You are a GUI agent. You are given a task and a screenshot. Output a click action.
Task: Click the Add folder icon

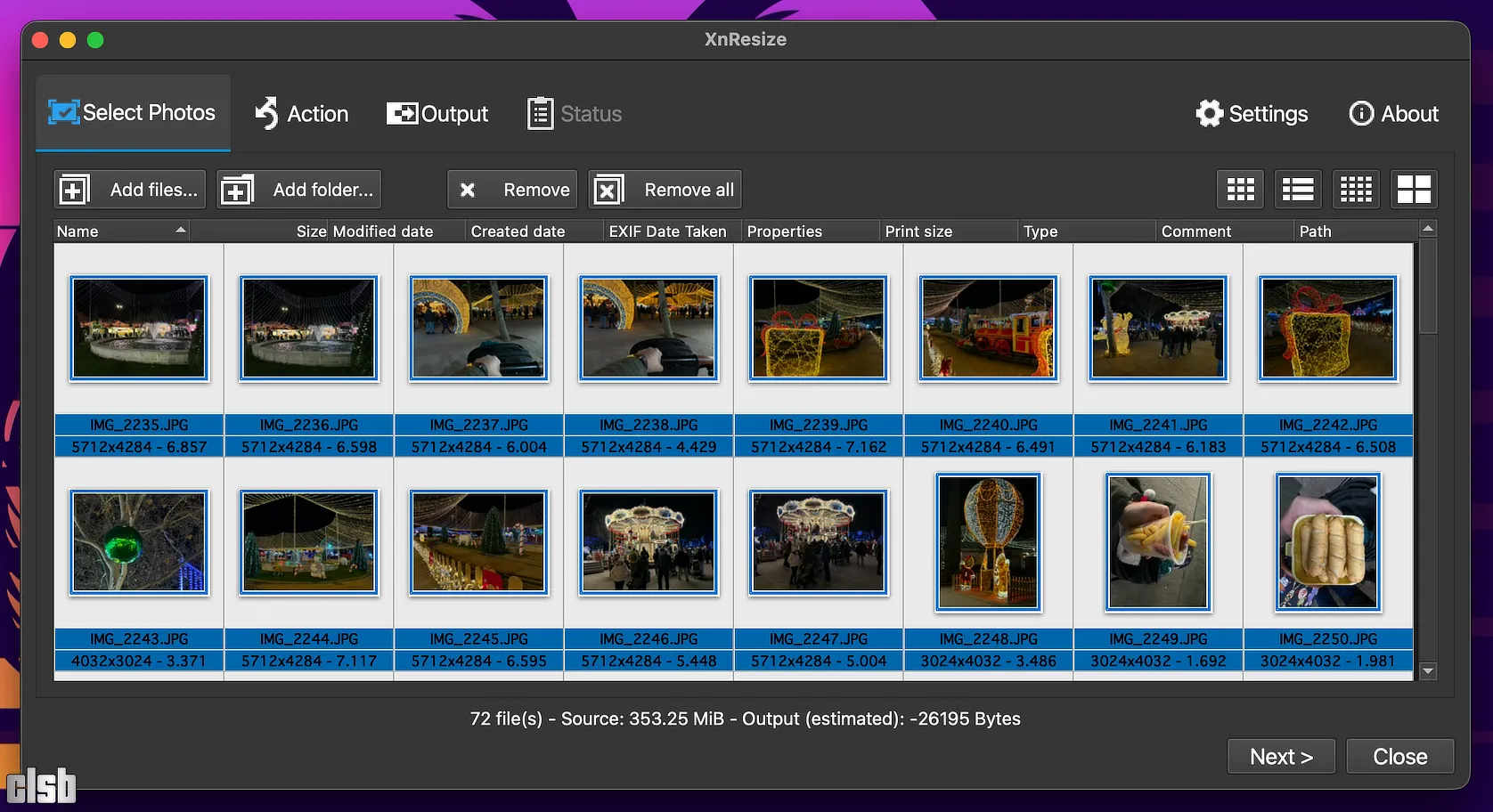237,190
